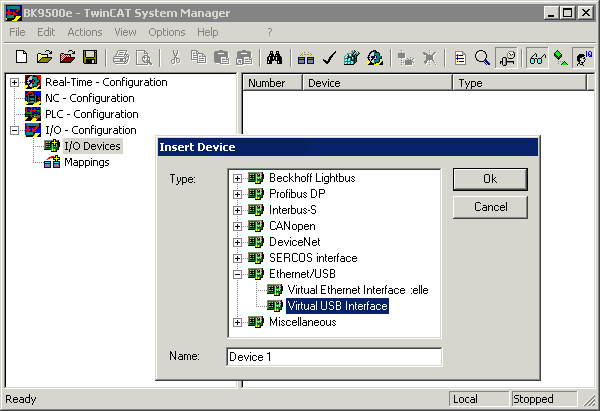Click the rightmost toolbar face icon
Viewport: 600px width, 411px height.
(x=584, y=58)
